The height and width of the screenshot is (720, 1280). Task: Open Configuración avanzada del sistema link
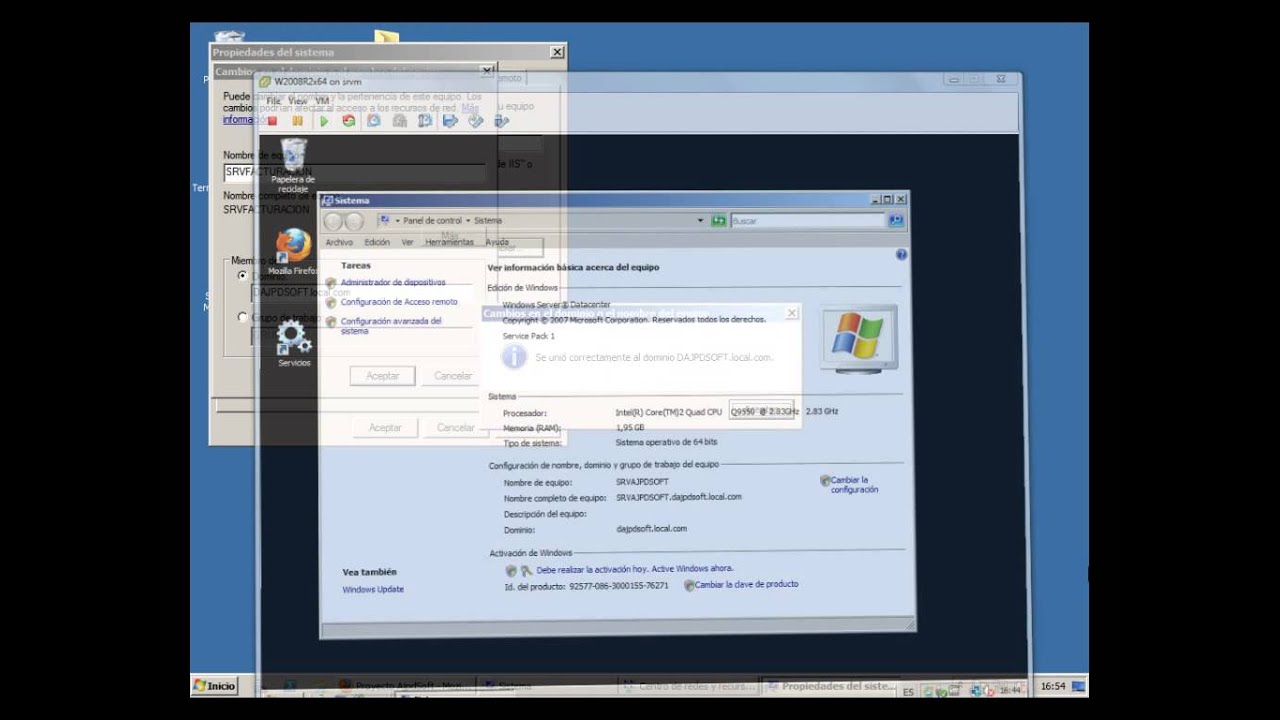click(391, 326)
